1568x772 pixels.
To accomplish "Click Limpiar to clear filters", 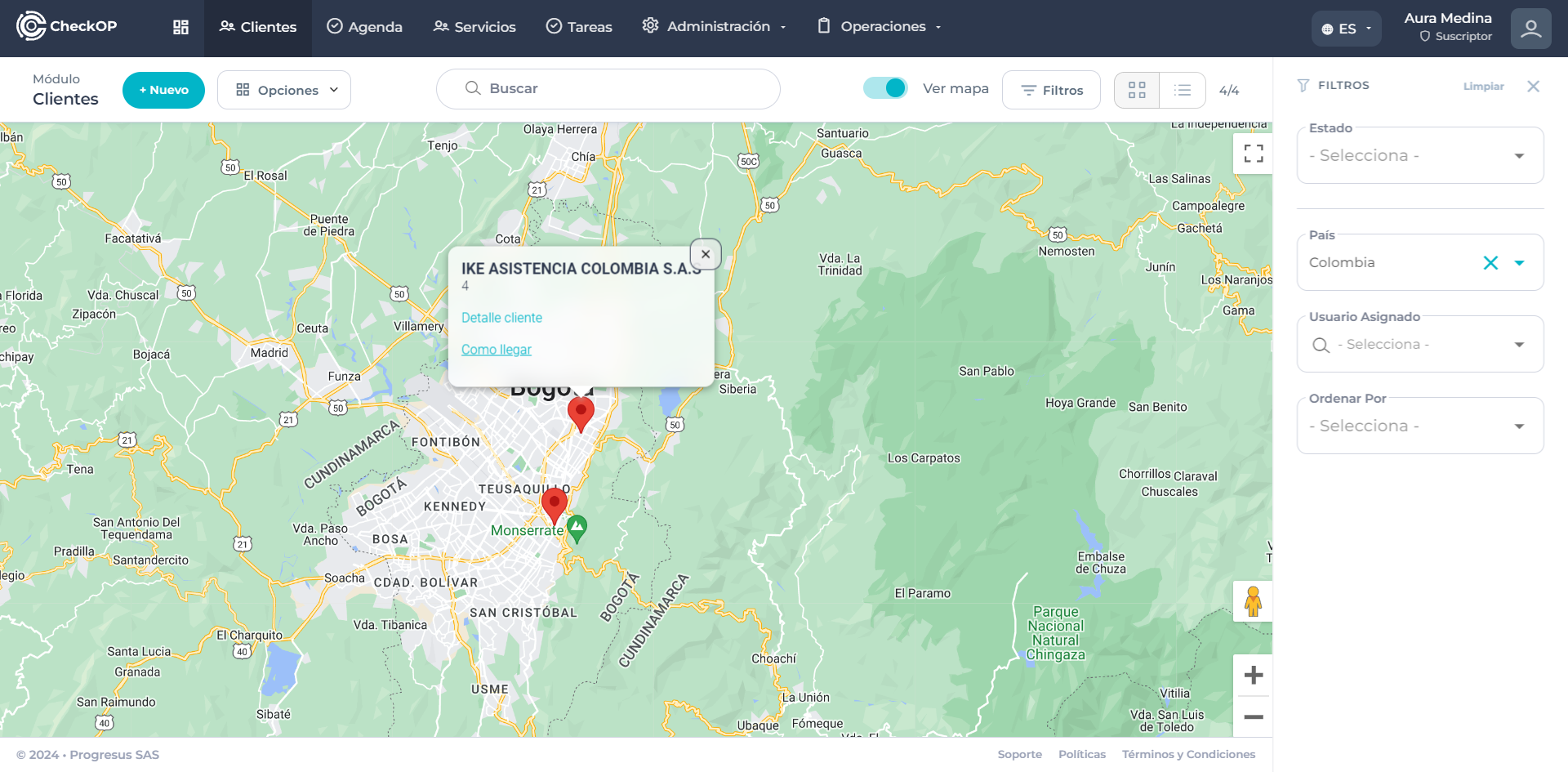I will pos(1483,86).
